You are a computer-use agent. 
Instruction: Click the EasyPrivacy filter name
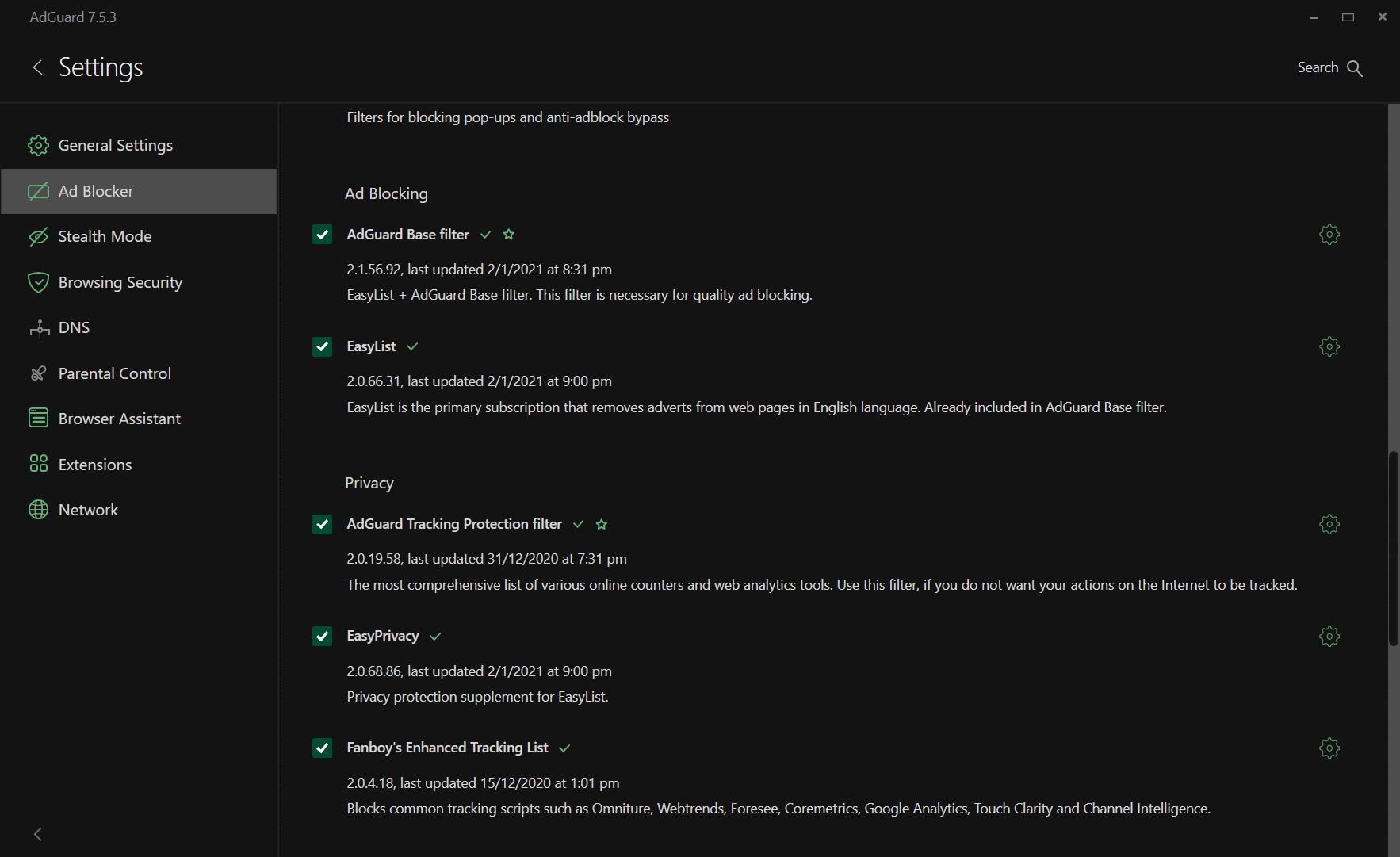point(382,636)
